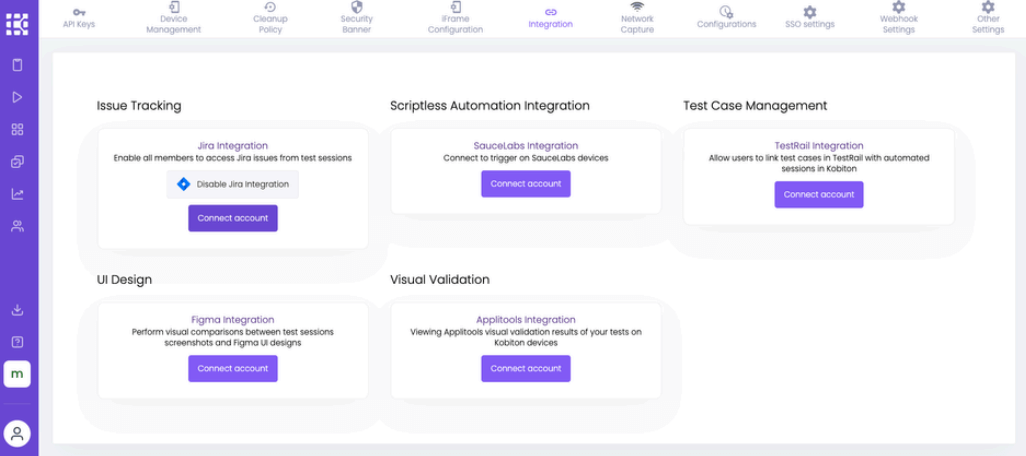Click the Kobiton logo in sidebar

pos(17,24)
